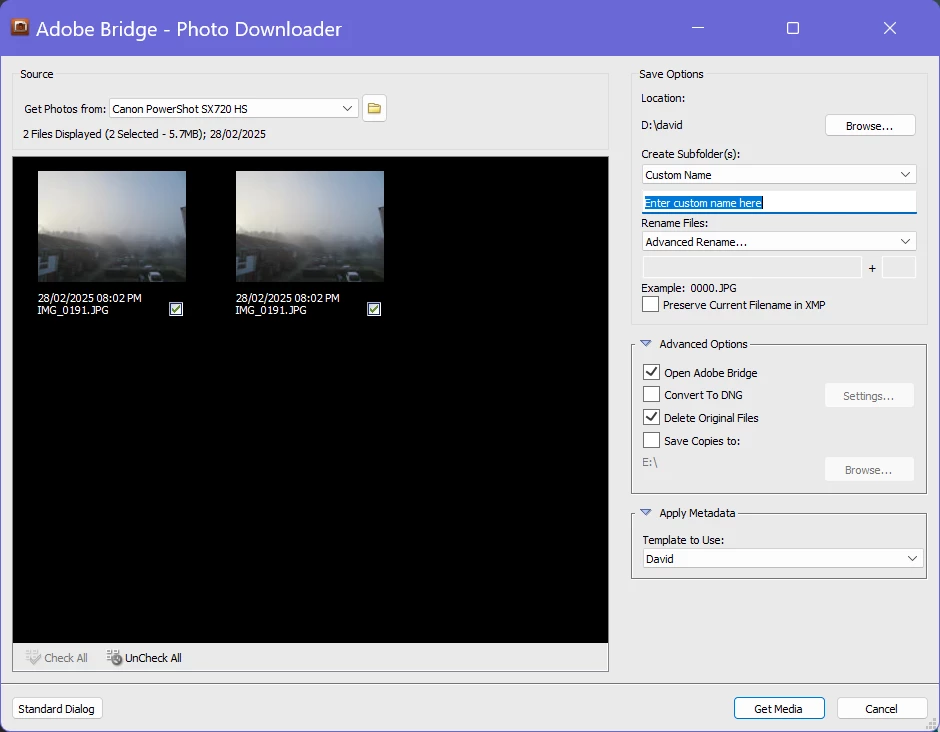Collapse the Apply Metadata section triangle
The height and width of the screenshot is (732, 940).
(646, 513)
